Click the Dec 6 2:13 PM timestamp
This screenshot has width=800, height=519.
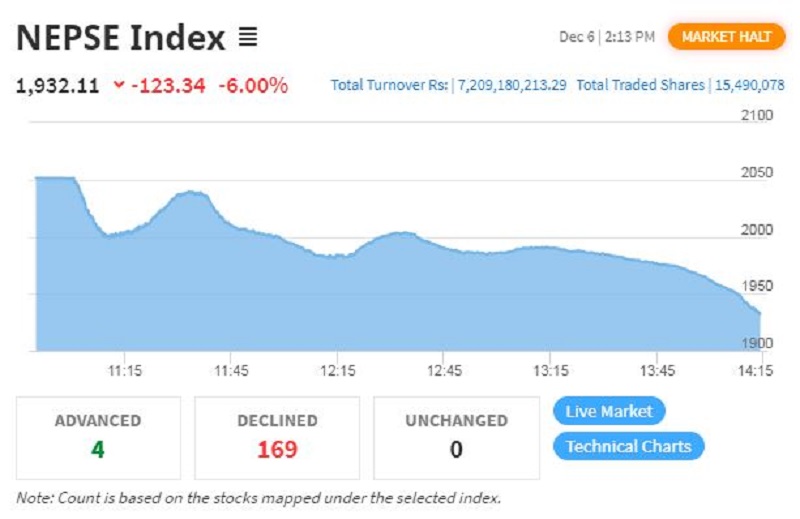tap(607, 37)
